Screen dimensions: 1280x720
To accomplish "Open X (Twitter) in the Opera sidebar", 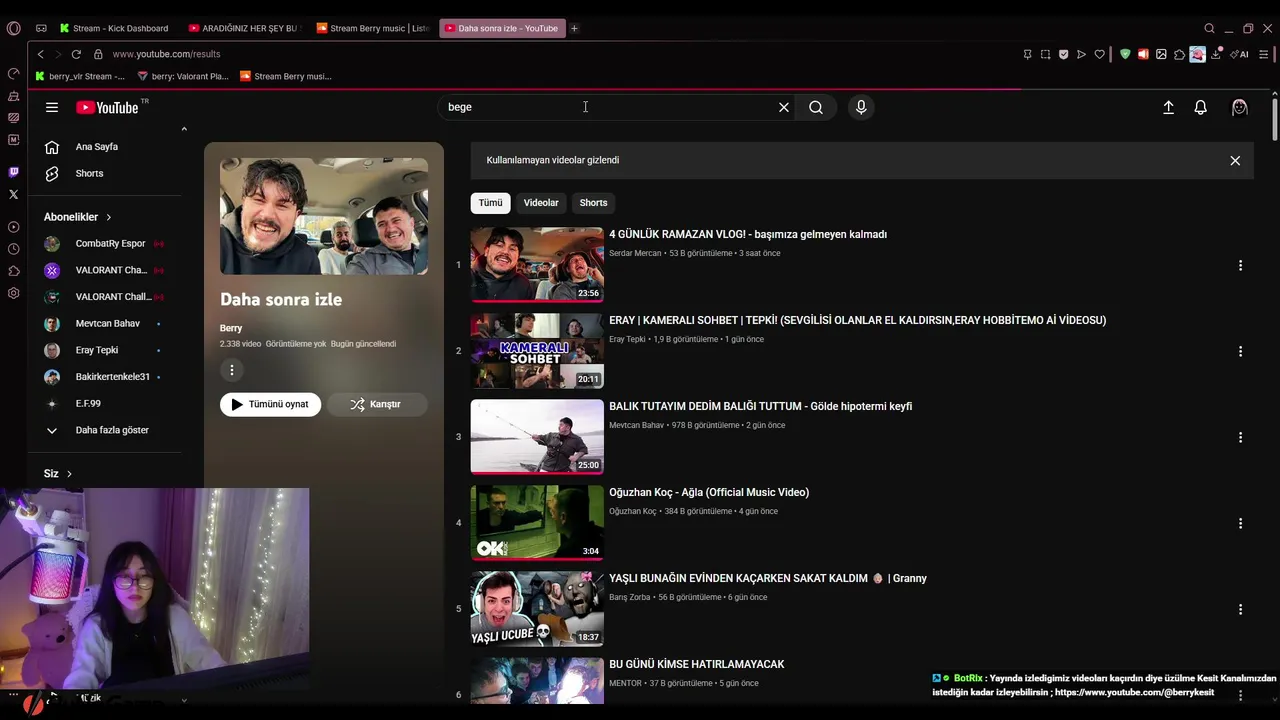I will (x=13, y=194).
